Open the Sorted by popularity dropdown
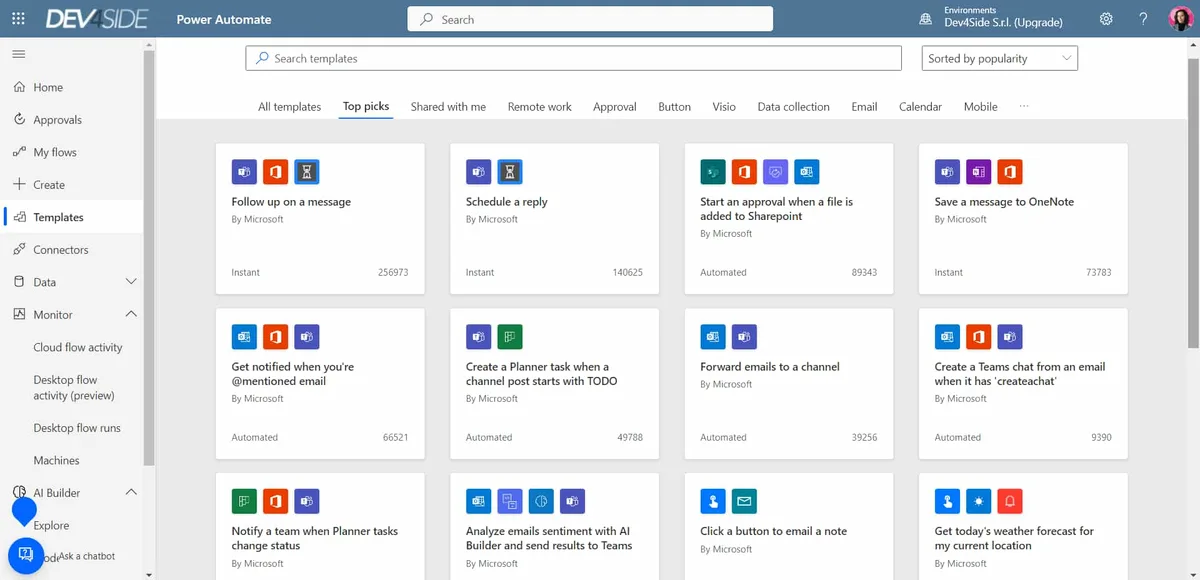Viewport: 1200px width, 580px height. click(1000, 59)
